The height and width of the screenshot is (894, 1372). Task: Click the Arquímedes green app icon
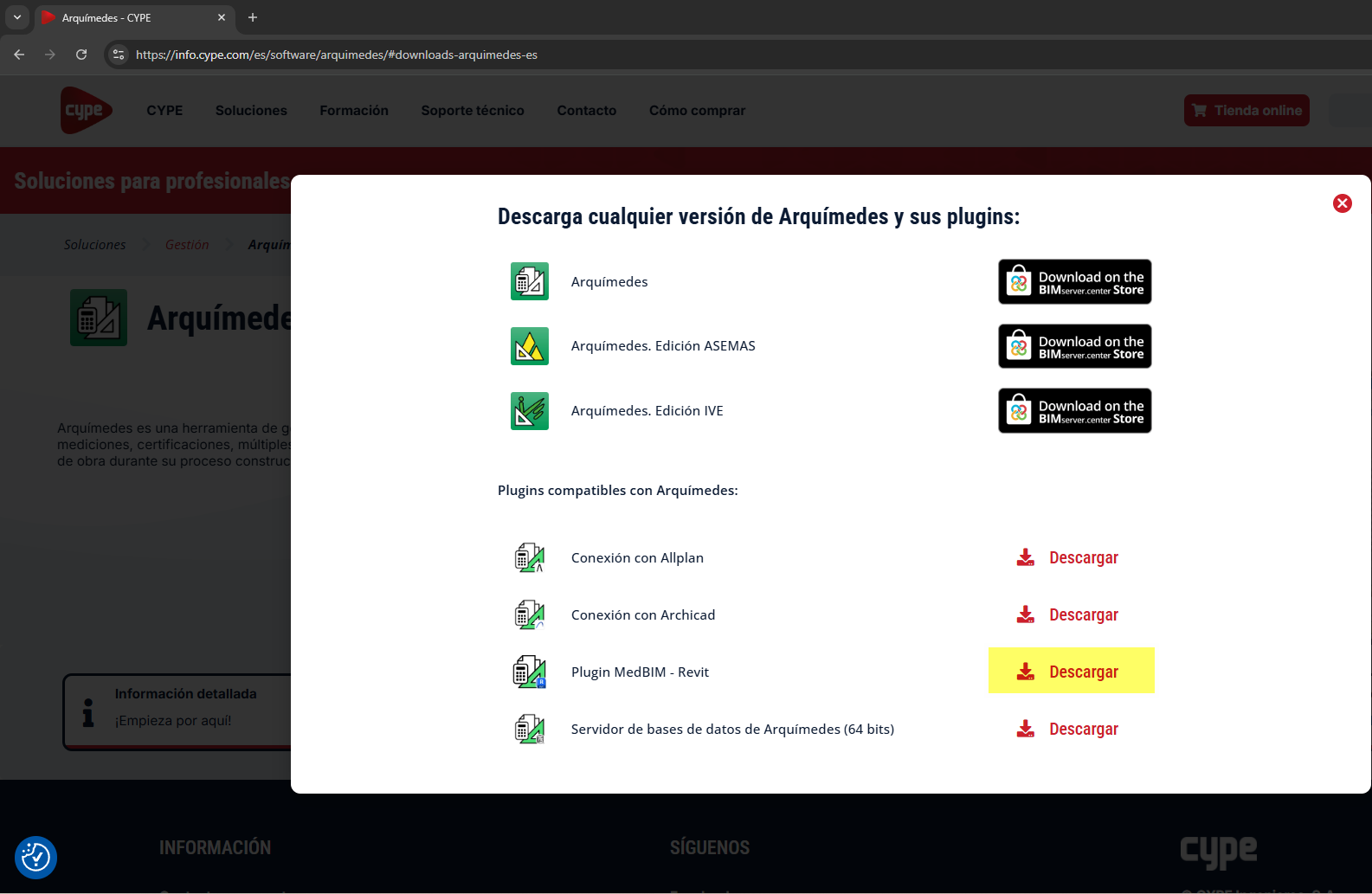(x=529, y=281)
